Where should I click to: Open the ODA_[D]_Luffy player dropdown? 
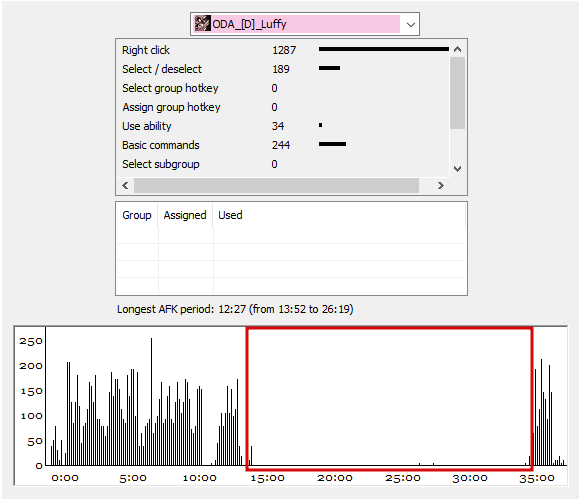pyautogui.click(x=305, y=24)
